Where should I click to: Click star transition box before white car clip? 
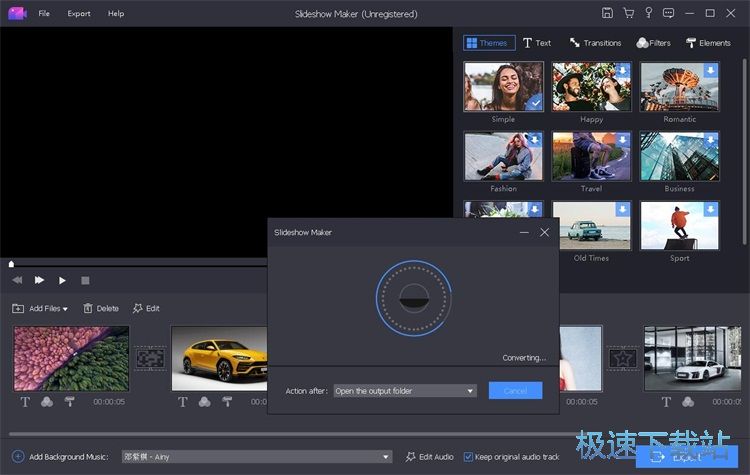tap(623, 358)
